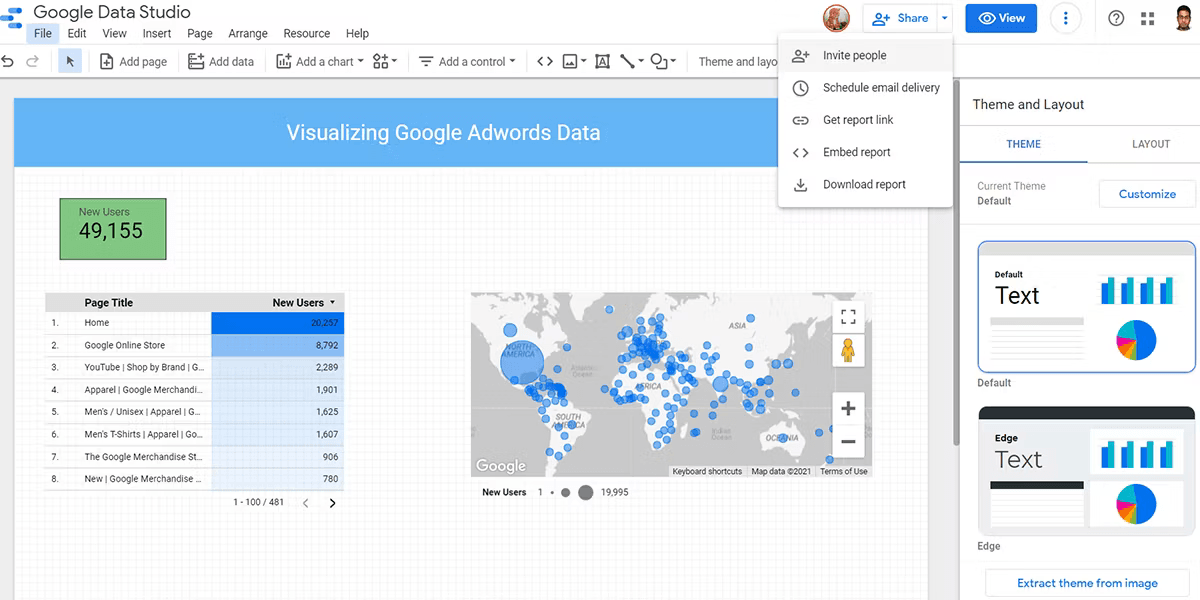The height and width of the screenshot is (600, 1200).
Task: Select the selection mode pointer tool
Action: [x=70, y=61]
